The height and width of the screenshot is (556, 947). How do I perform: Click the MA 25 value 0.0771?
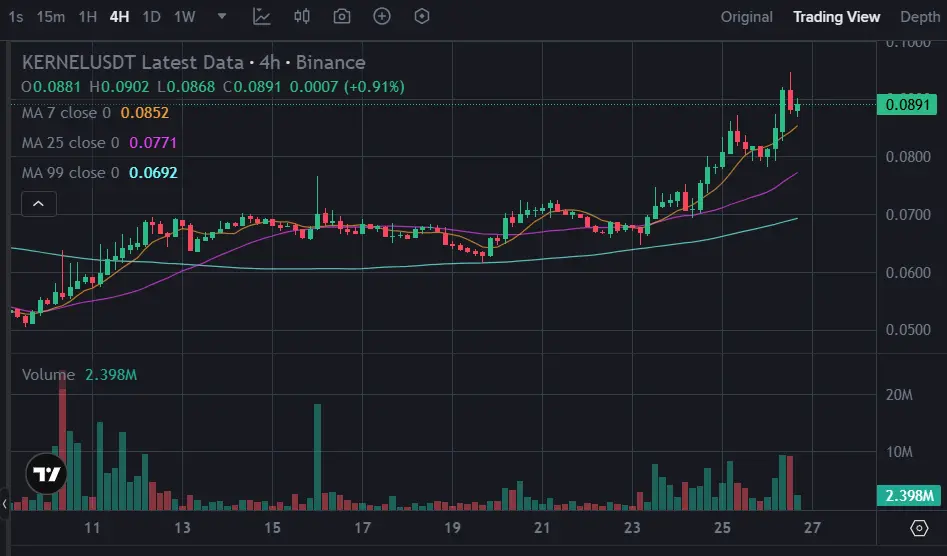coord(153,142)
